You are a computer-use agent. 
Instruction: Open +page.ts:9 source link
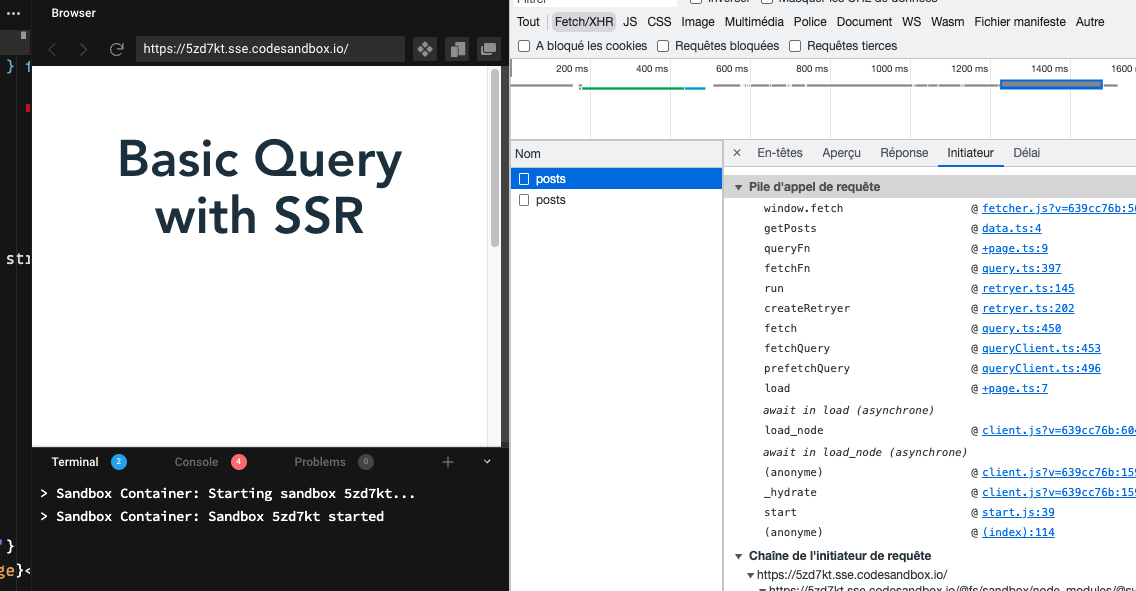(x=1014, y=248)
